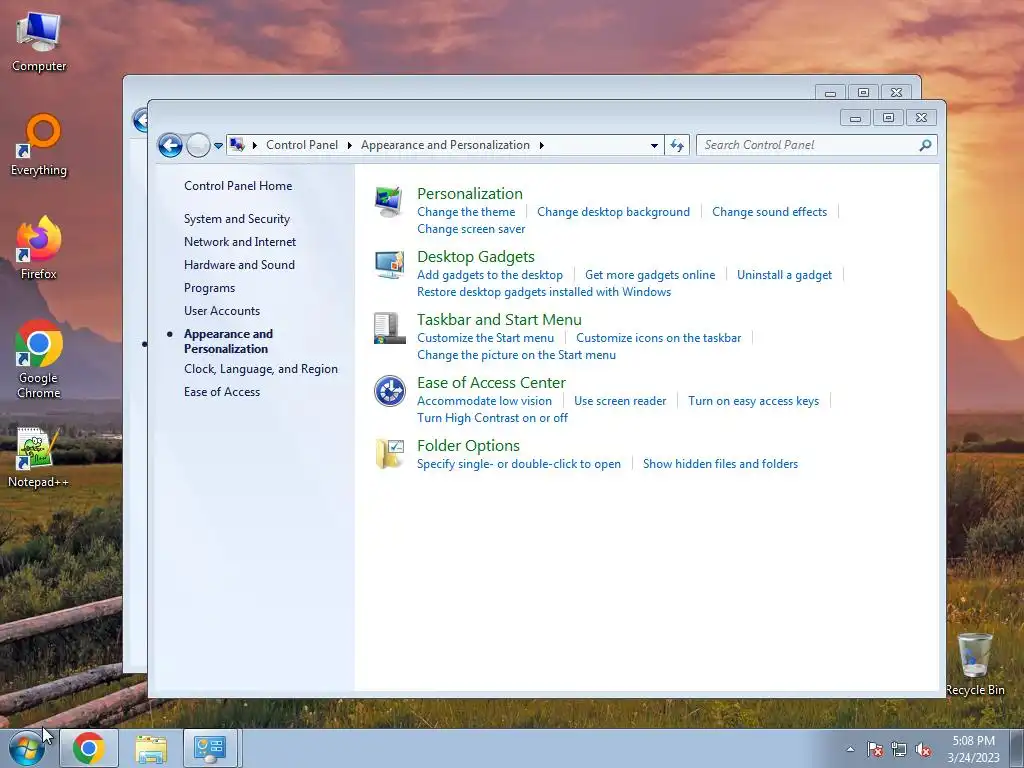Click Show hidden files and folders
This screenshot has height=768, width=1024.
coord(720,464)
